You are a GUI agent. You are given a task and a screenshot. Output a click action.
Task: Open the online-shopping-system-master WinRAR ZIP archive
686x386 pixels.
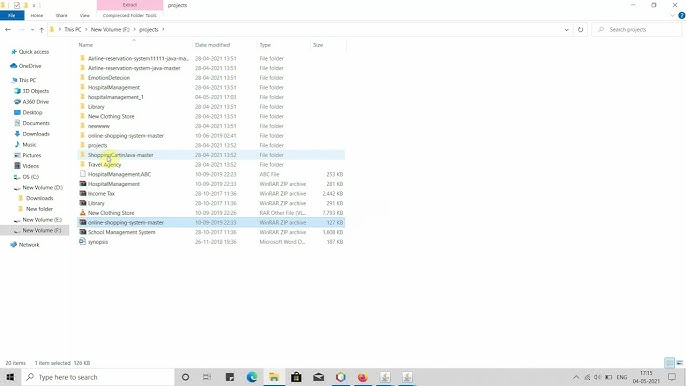click(x=211, y=222)
